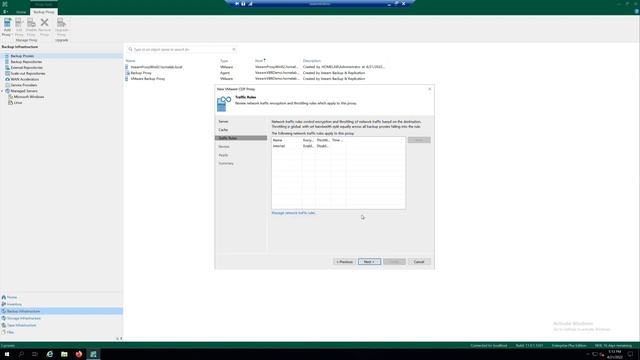Click the taskbar clock

[614, 354]
